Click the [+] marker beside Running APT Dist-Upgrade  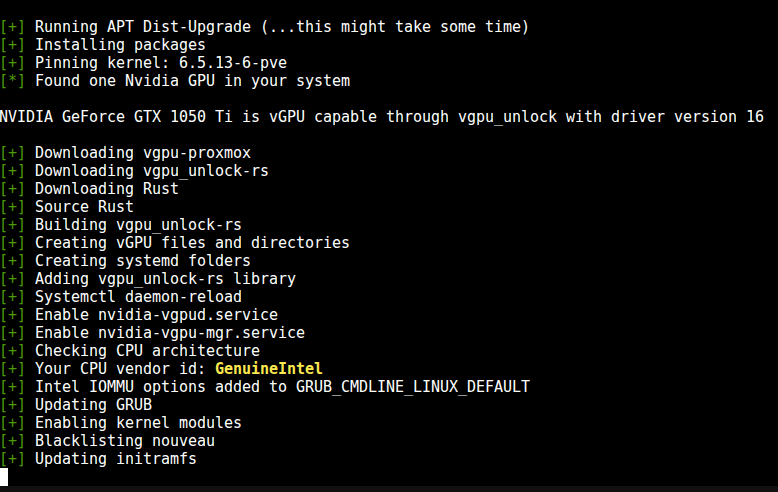(x=12, y=26)
